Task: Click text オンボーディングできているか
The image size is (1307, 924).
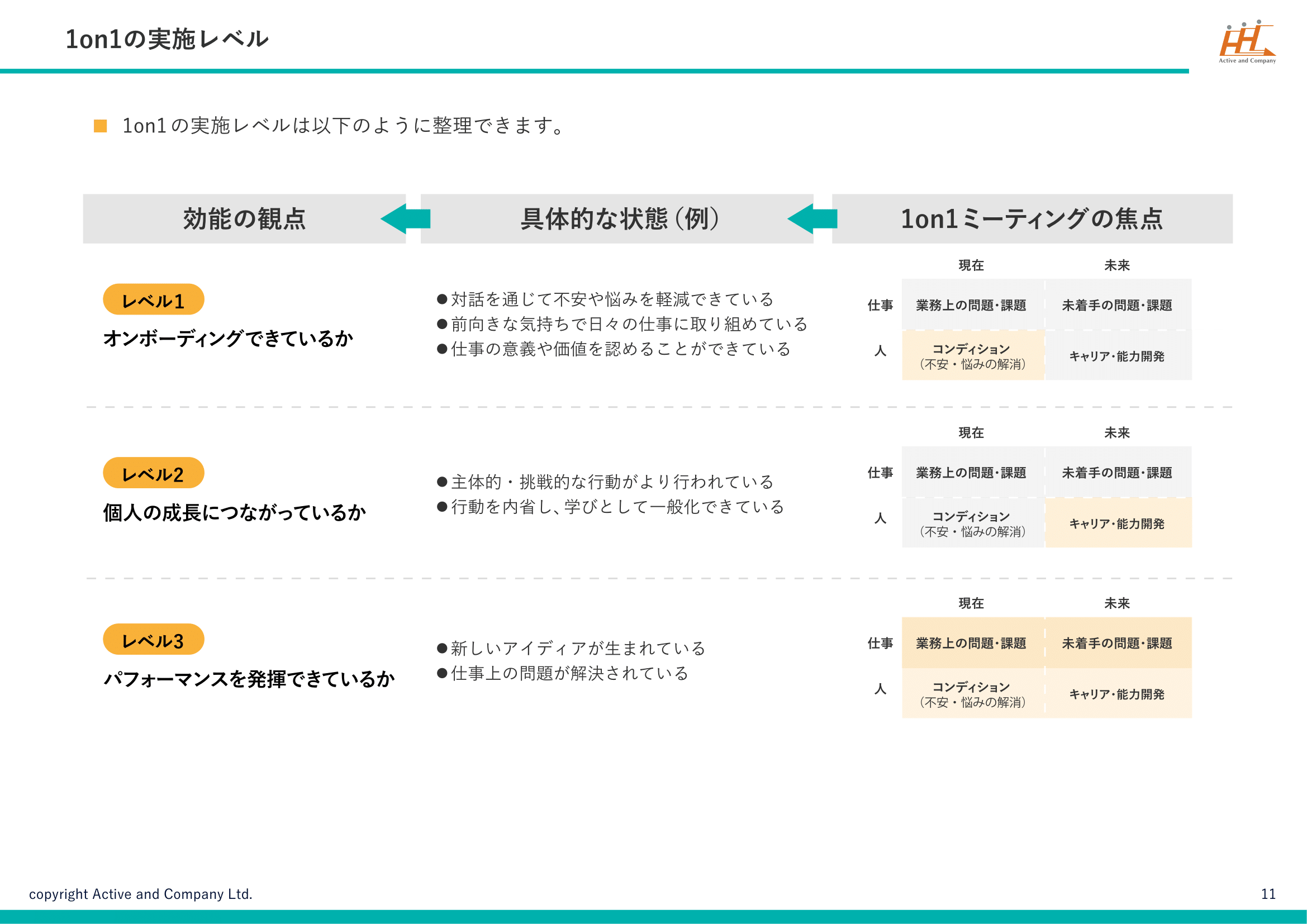Action: (227, 339)
